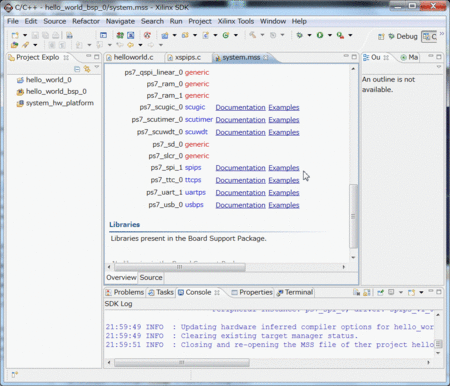Screen dimensions: 450x386
Task: Click the New wizard icon in the toolbar
Action: [15, 35]
